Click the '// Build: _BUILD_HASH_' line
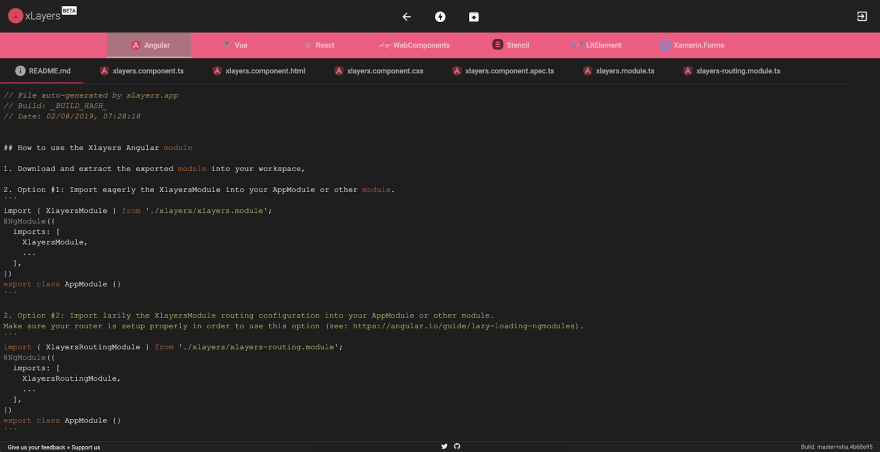The image size is (880, 452). [x=55, y=106]
